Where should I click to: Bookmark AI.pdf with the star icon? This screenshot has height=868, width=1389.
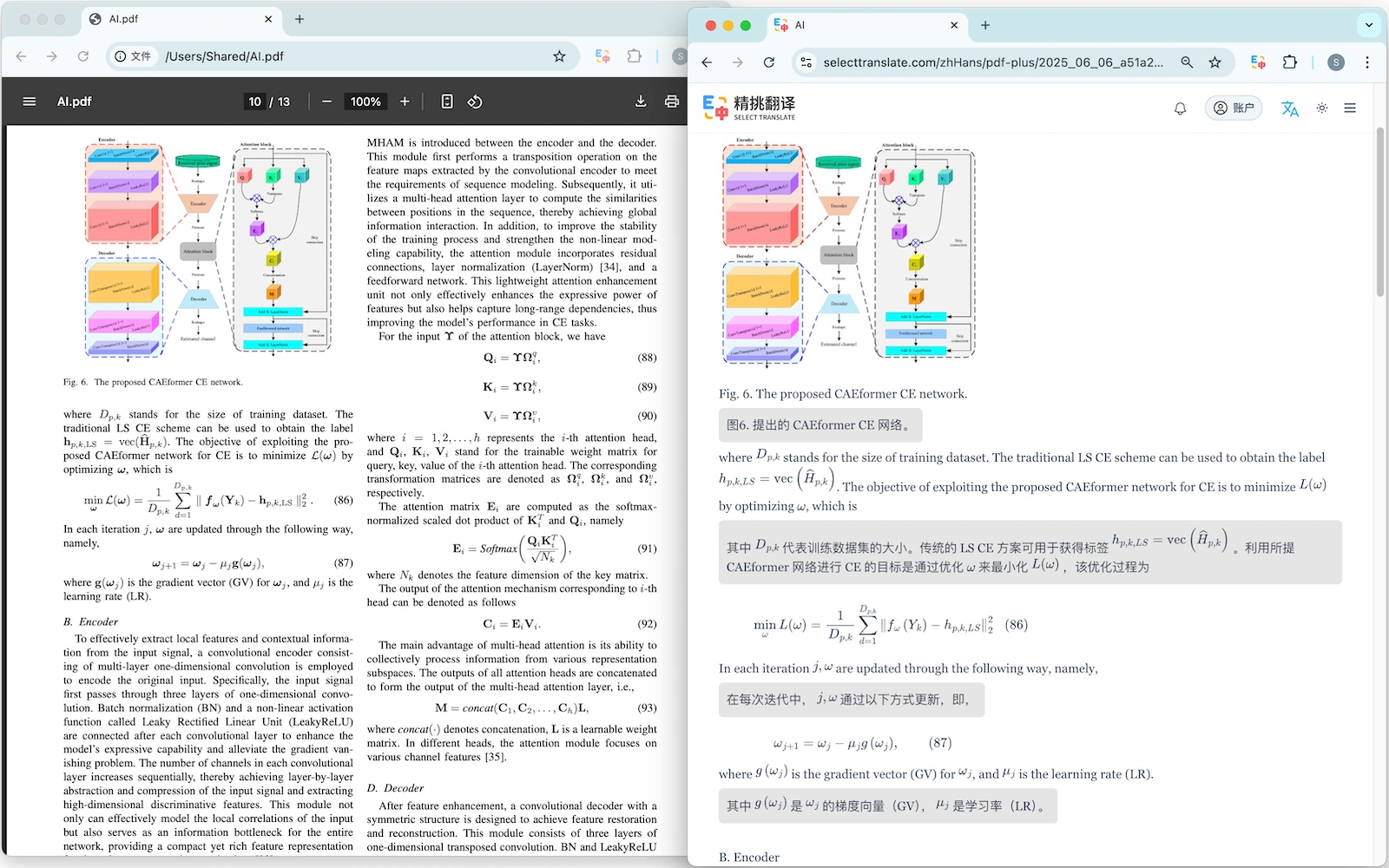coord(559,56)
